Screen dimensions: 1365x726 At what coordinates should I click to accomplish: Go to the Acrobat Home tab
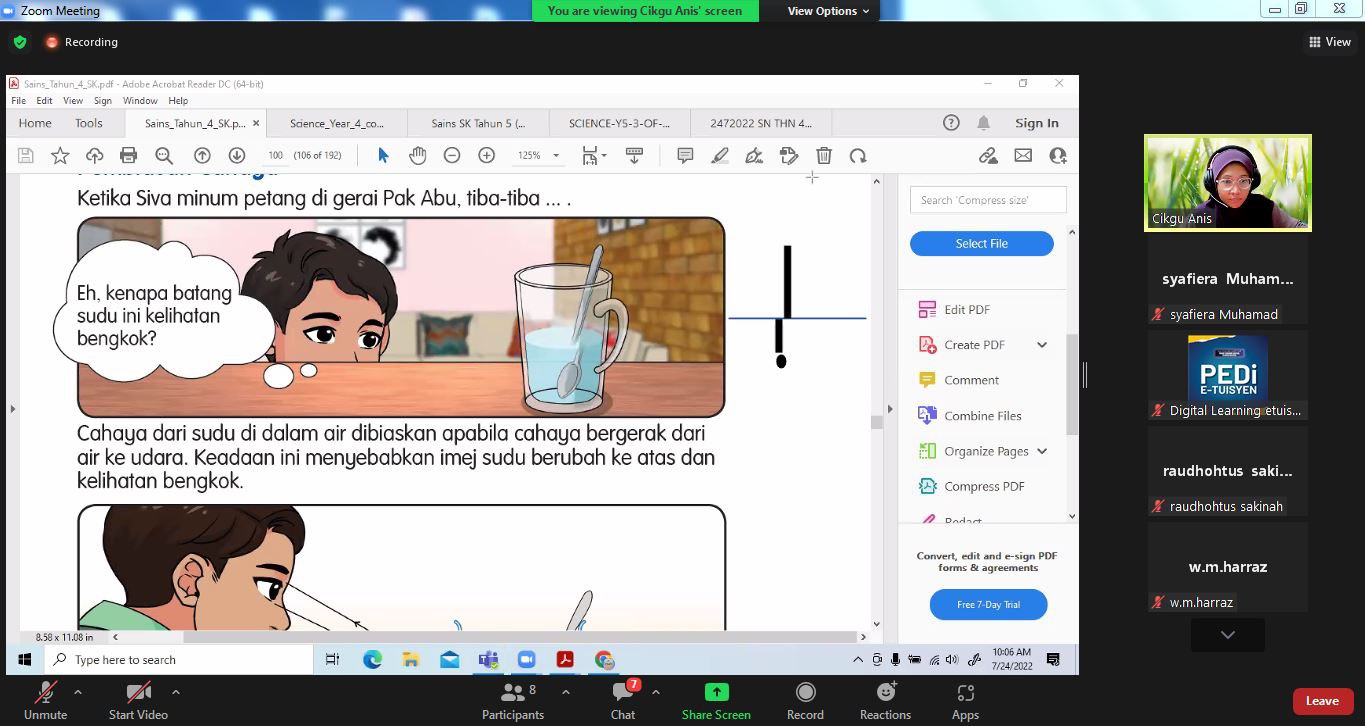(x=35, y=123)
